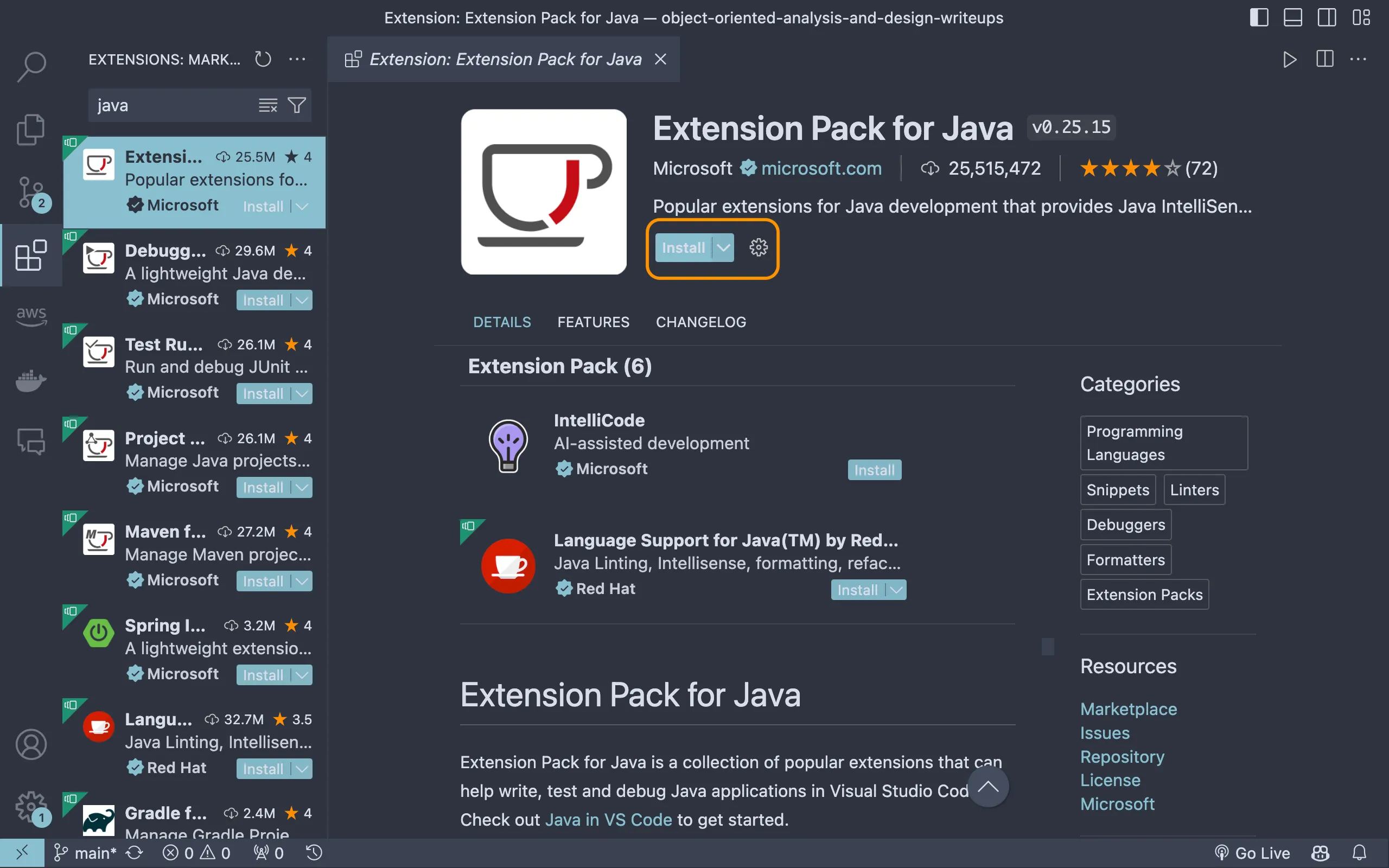Click the java extensions search field
The image size is (1389, 868).
click(172, 105)
